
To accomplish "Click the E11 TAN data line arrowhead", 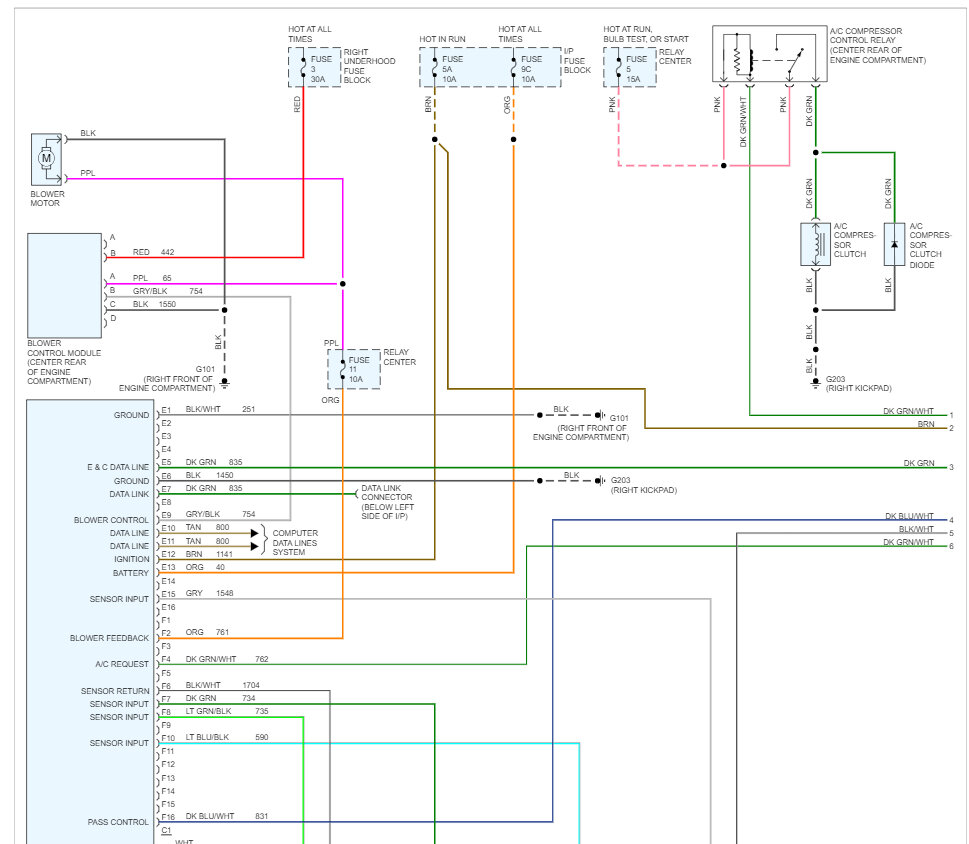I will 255,546.
